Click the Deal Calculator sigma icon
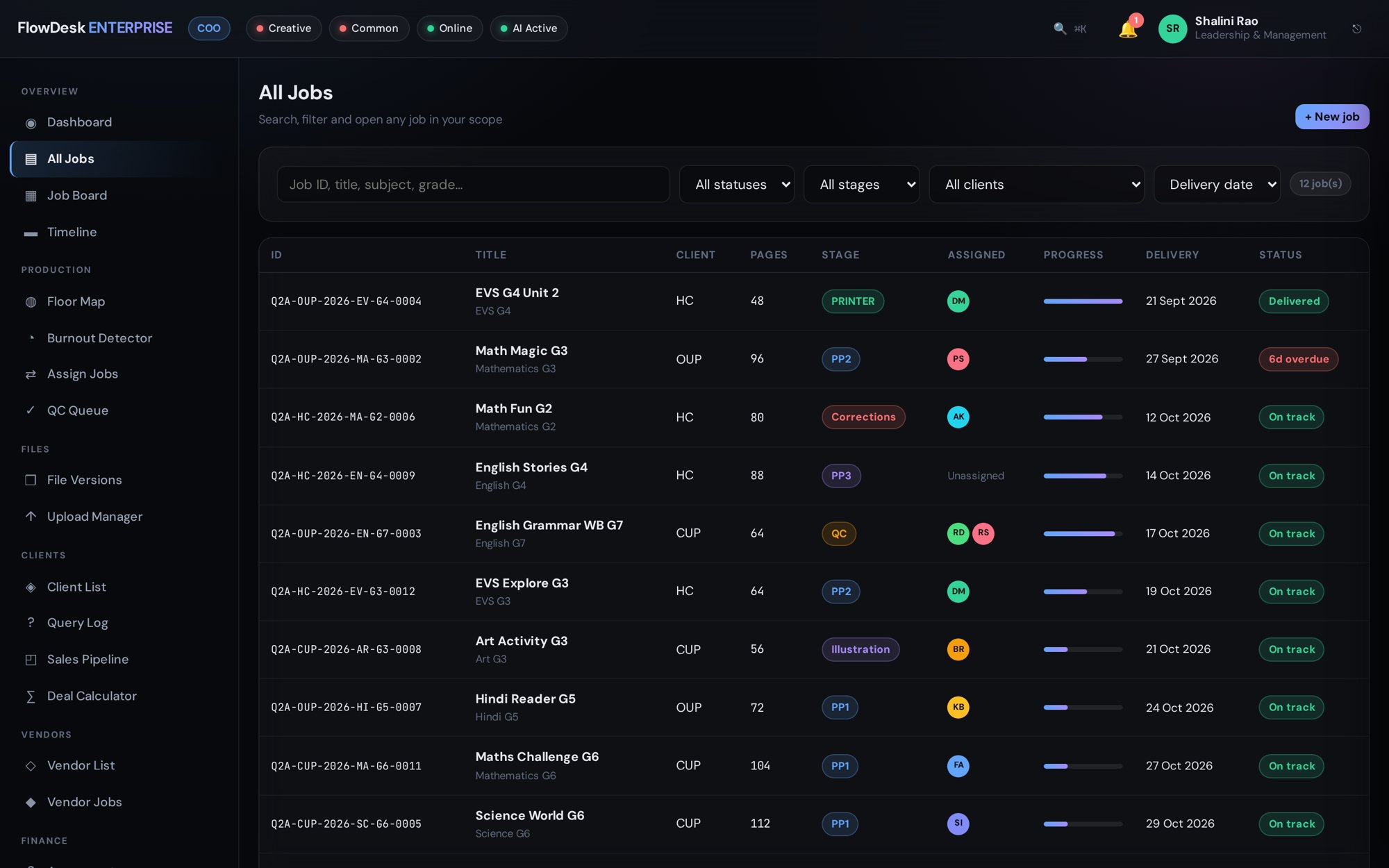 point(31,696)
